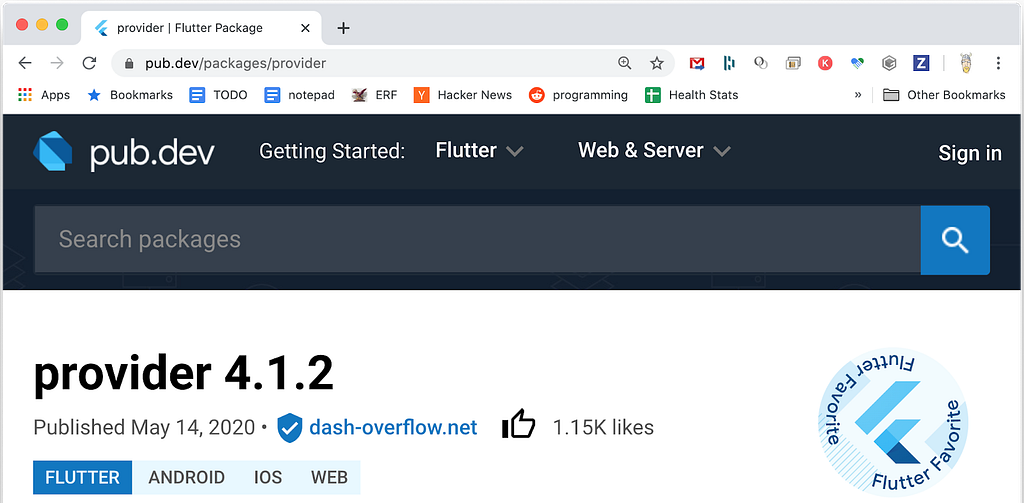Viewport: 1024px width, 503px height.
Task: Click the browser back arrow
Action: [25, 63]
